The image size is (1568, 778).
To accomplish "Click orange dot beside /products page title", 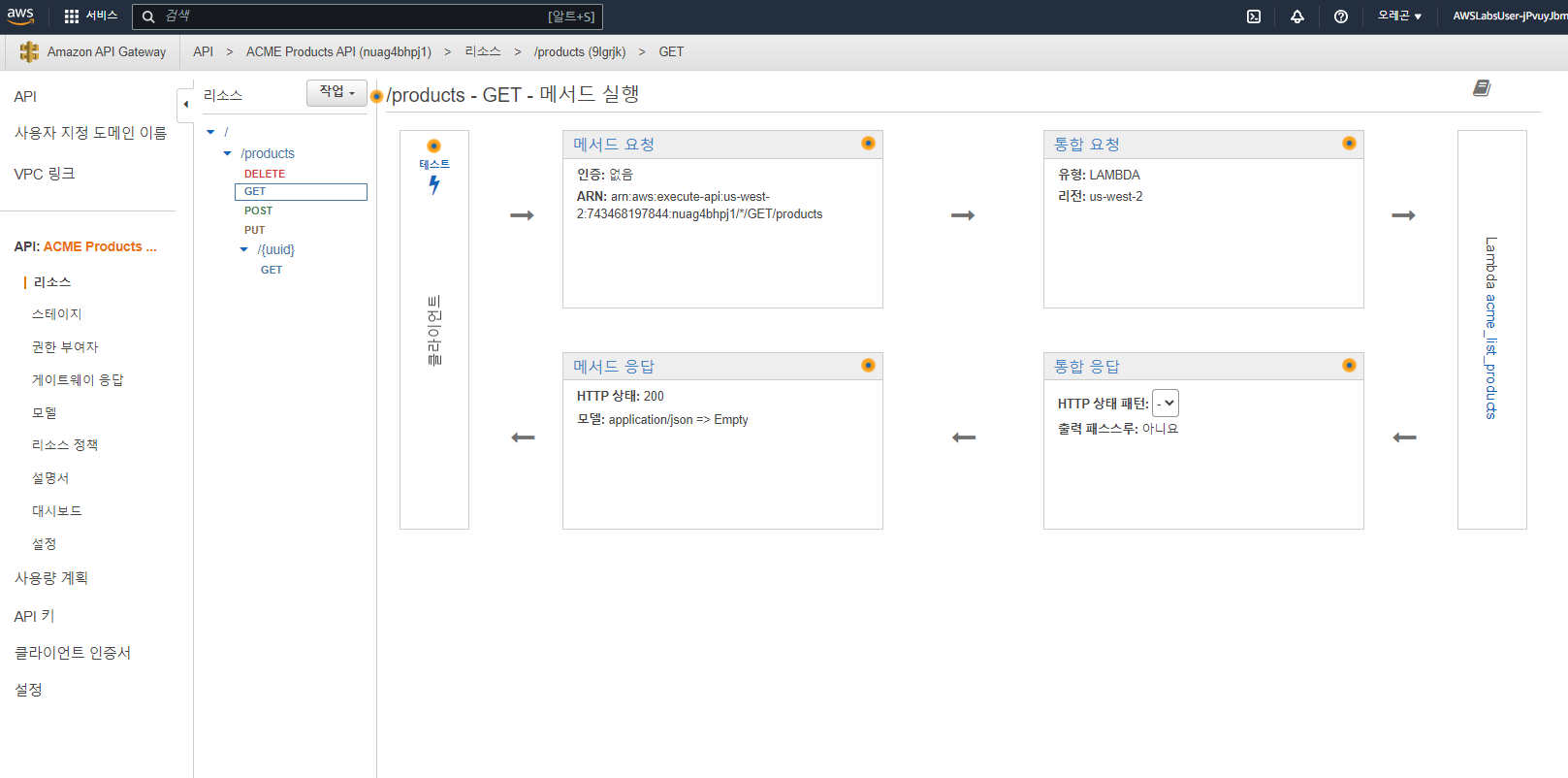I will (377, 96).
